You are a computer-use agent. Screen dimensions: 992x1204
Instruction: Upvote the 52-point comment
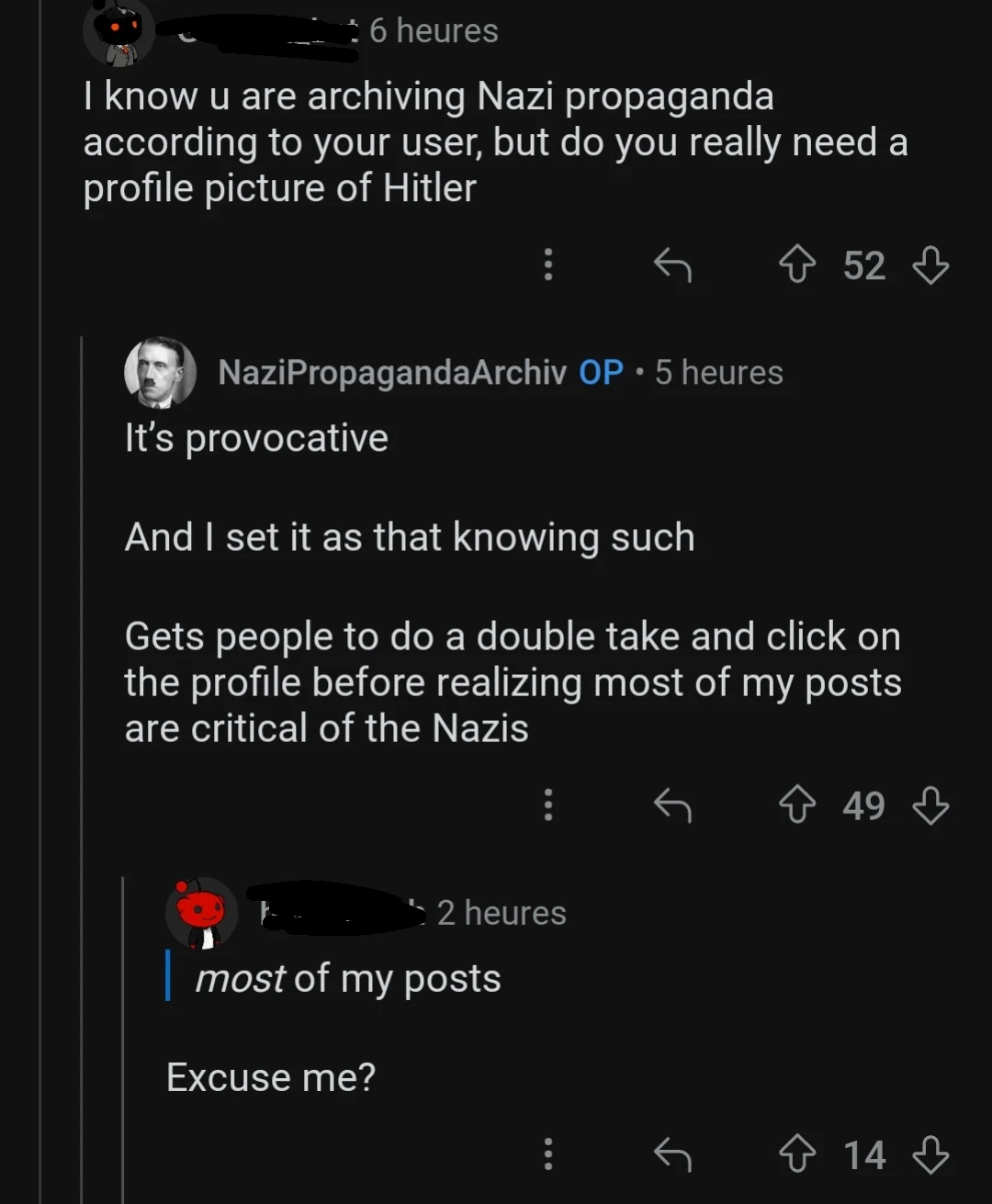tap(796, 266)
